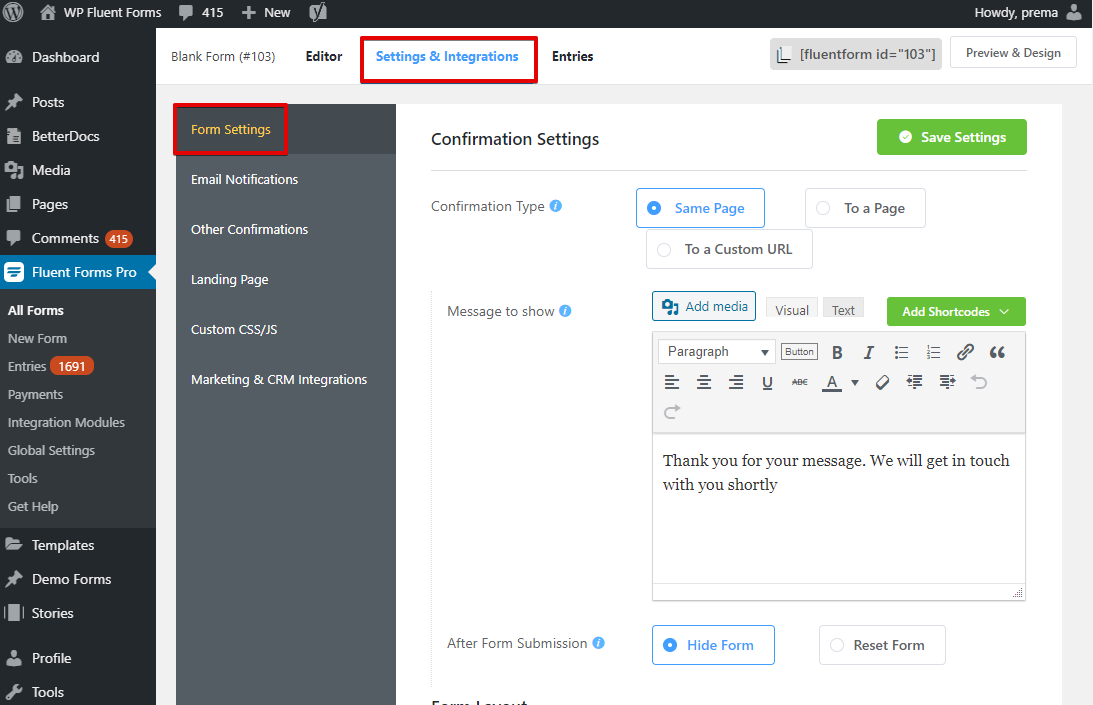Underline the selected text

point(767,382)
